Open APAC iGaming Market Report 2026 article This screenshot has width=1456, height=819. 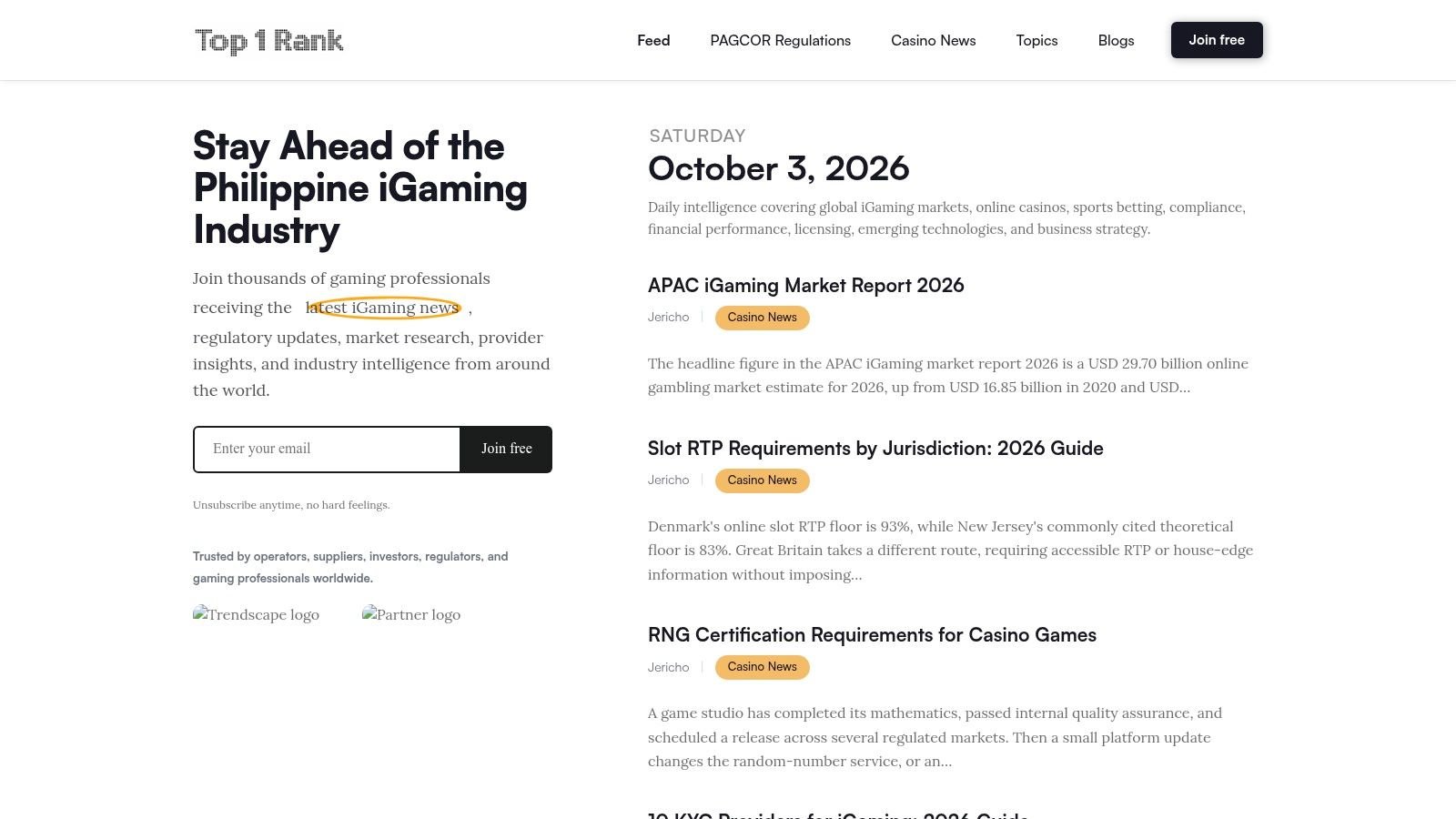click(x=806, y=286)
